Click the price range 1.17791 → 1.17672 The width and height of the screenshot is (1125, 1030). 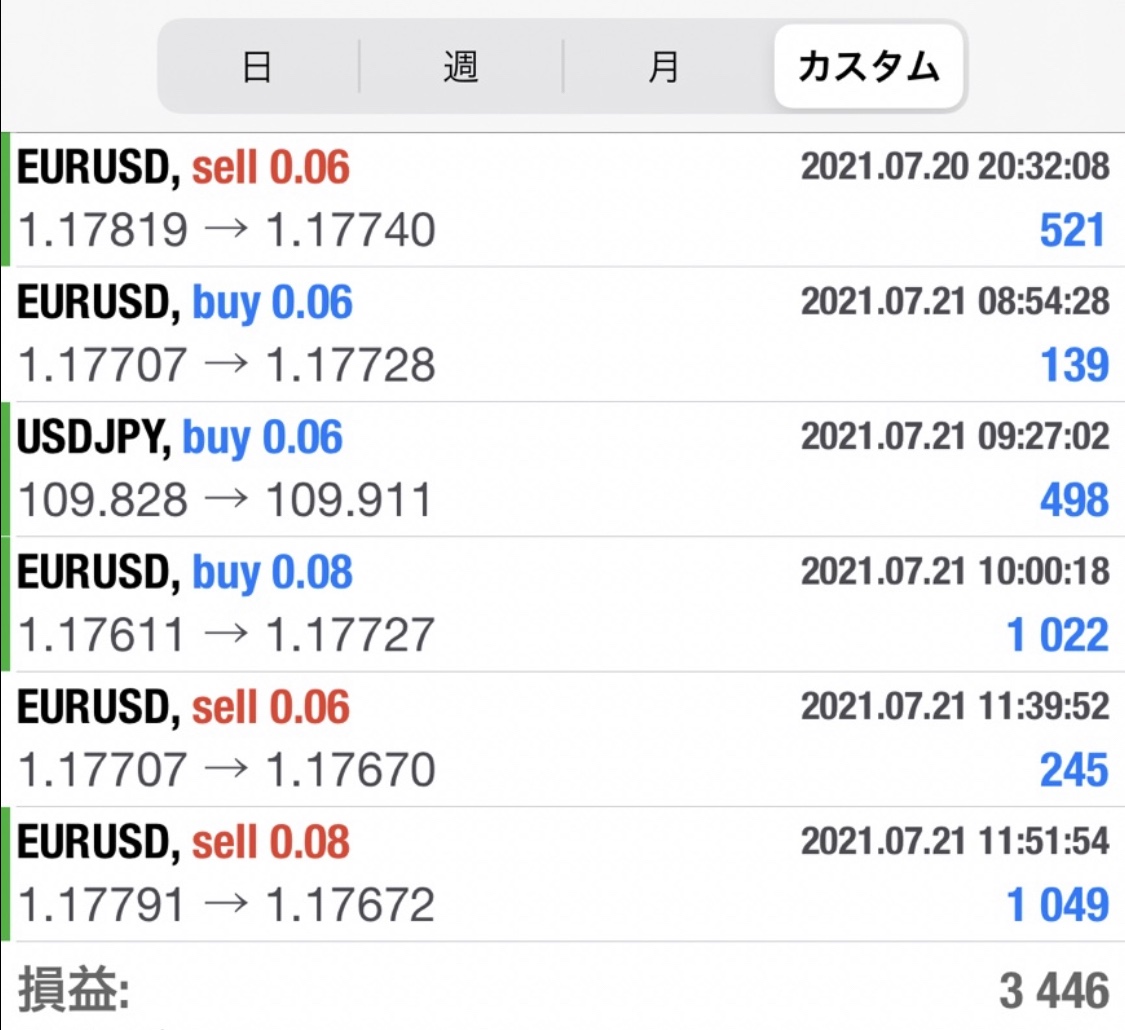pos(226,905)
